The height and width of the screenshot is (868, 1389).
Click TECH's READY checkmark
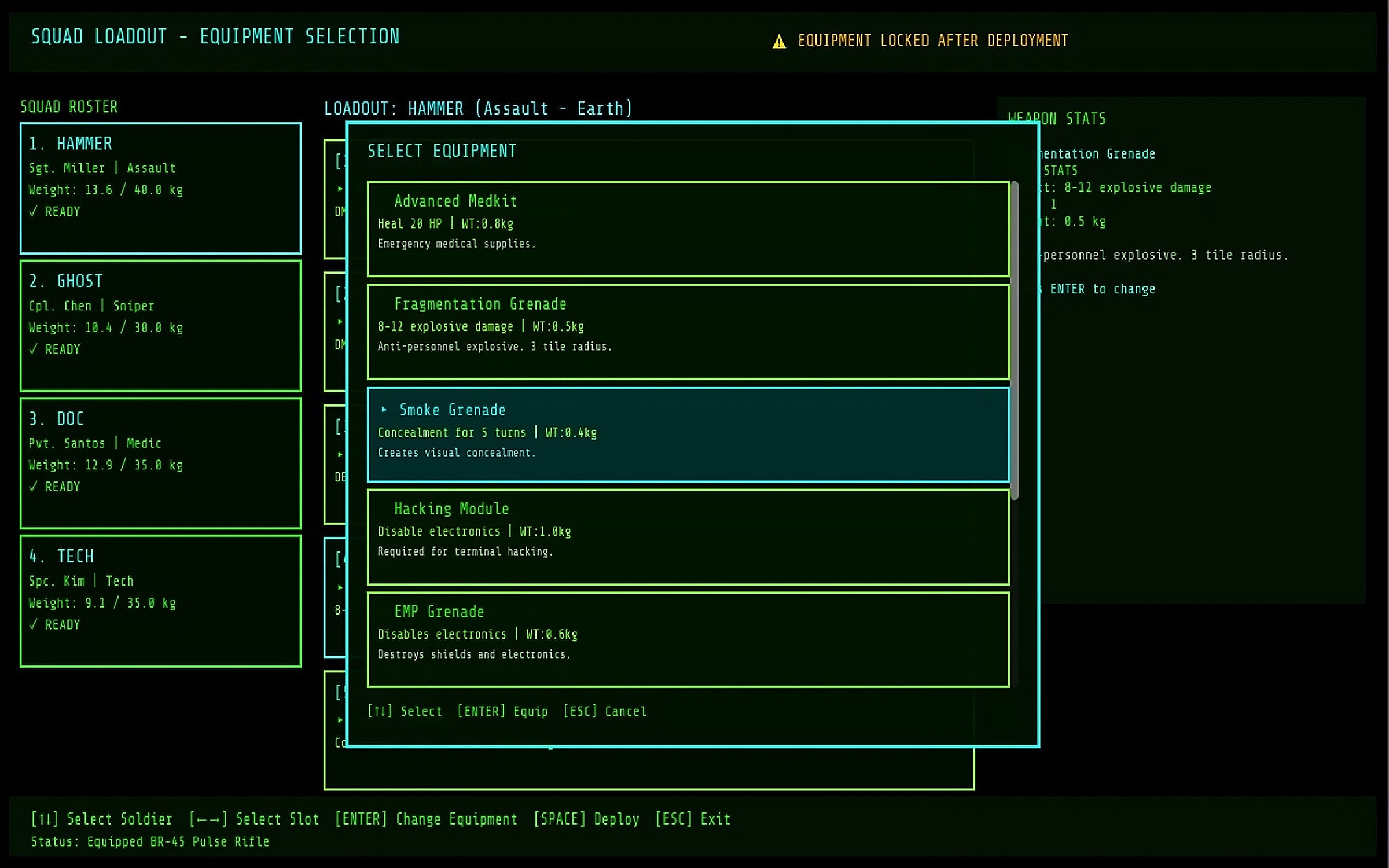click(x=33, y=624)
